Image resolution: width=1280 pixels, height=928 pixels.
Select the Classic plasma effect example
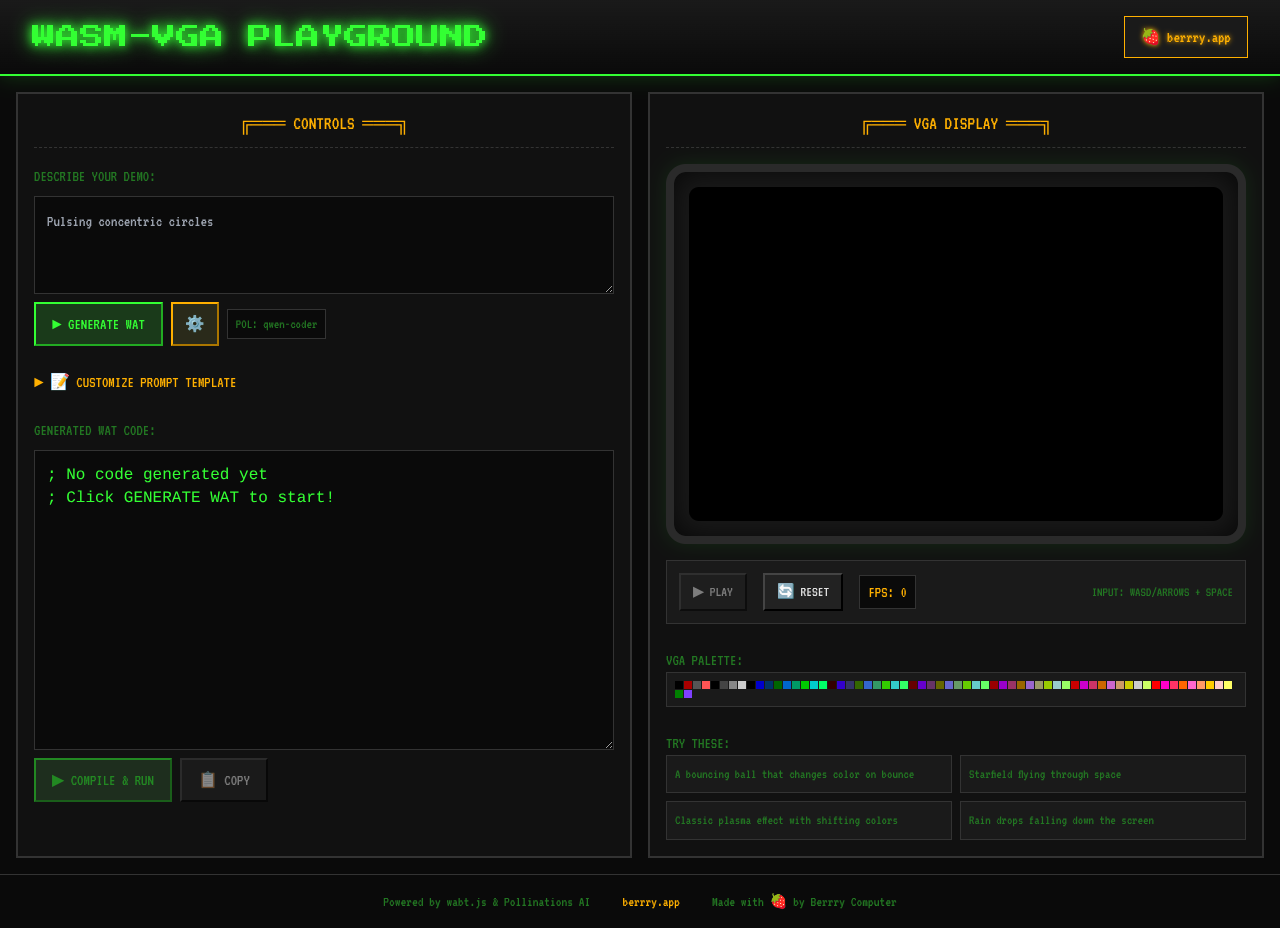[808, 820]
